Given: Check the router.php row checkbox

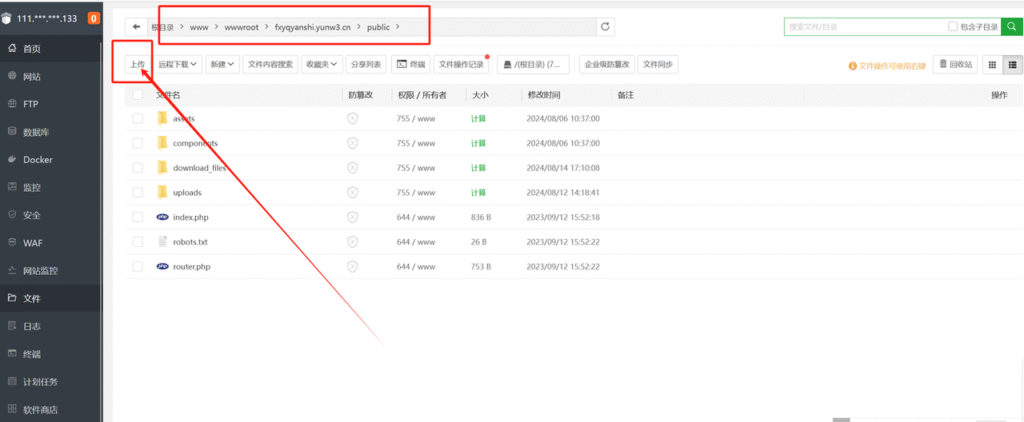Looking at the screenshot, I should [137, 267].
